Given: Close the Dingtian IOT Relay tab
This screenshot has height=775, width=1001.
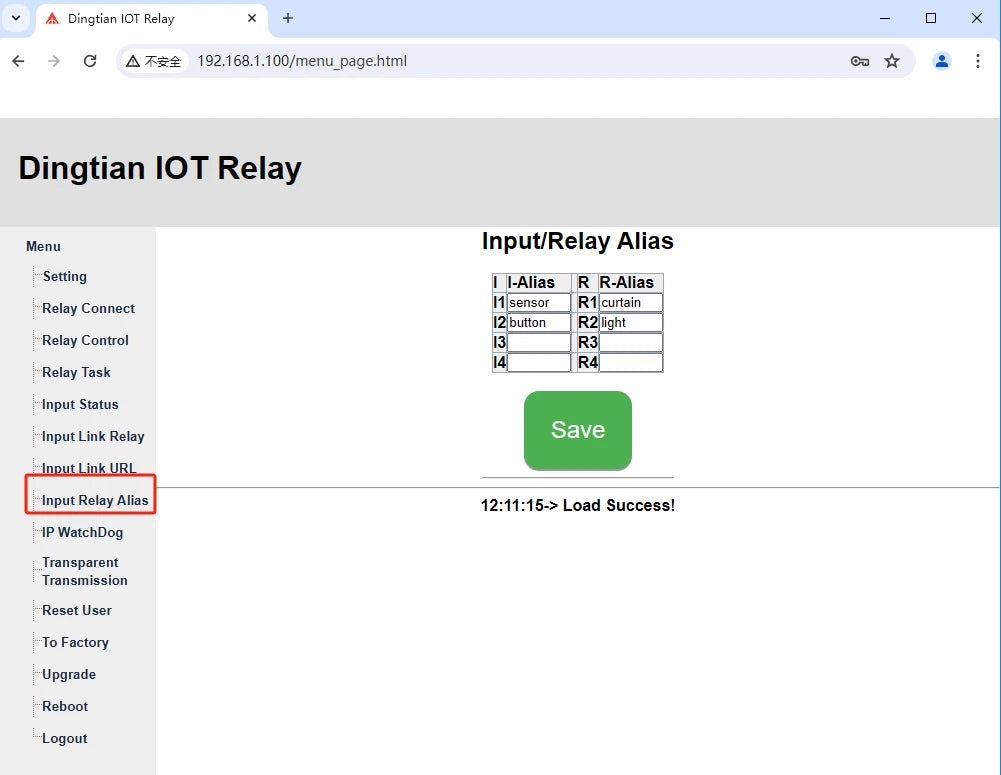Looking at the screenshot, I should [252, 19].
